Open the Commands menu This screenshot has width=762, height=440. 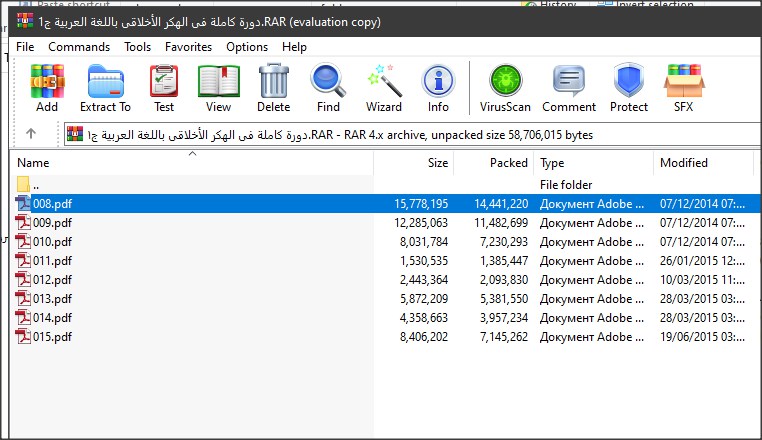click(79, 47)
